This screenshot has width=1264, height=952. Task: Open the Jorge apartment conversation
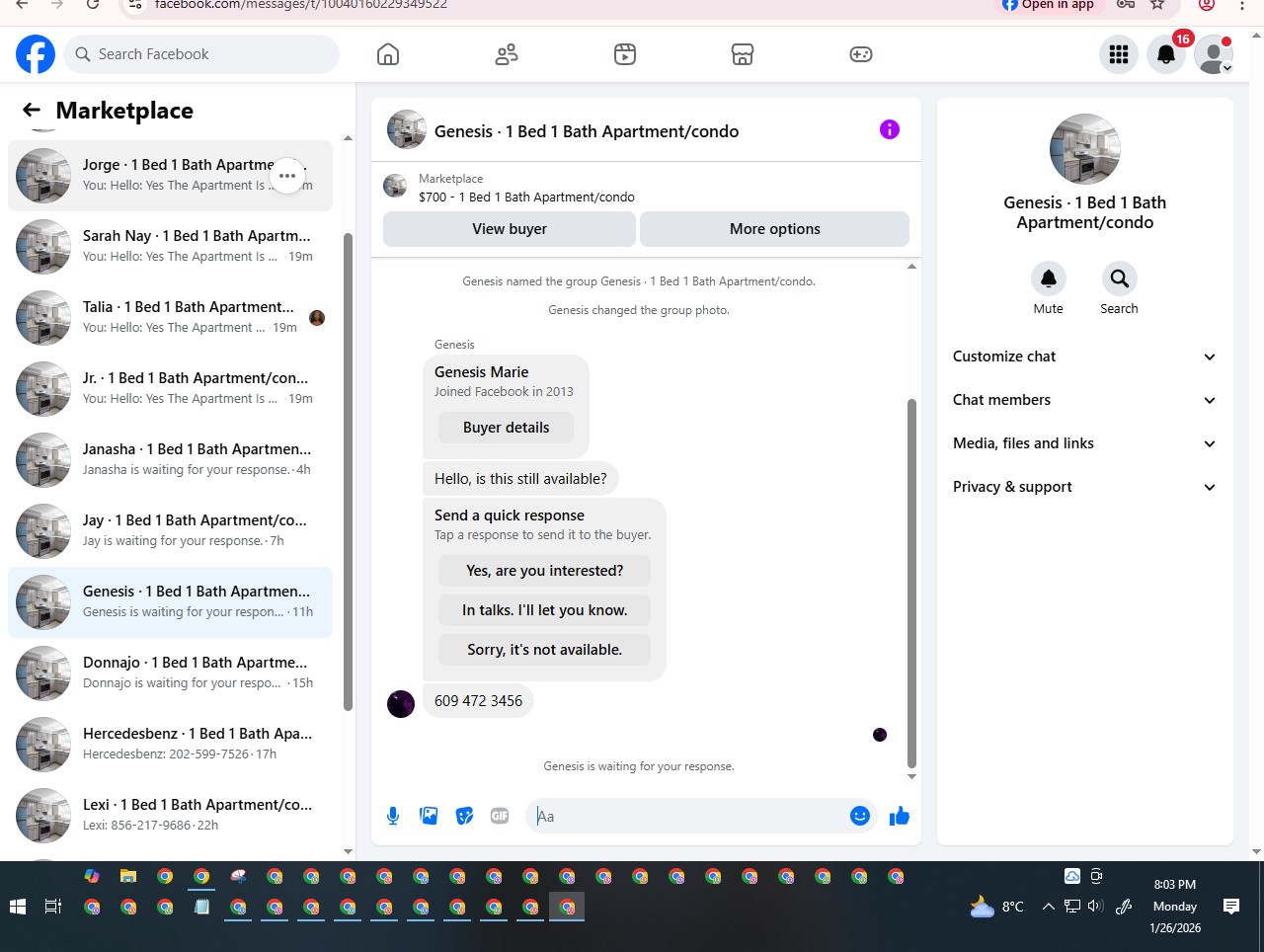point(170,176)
